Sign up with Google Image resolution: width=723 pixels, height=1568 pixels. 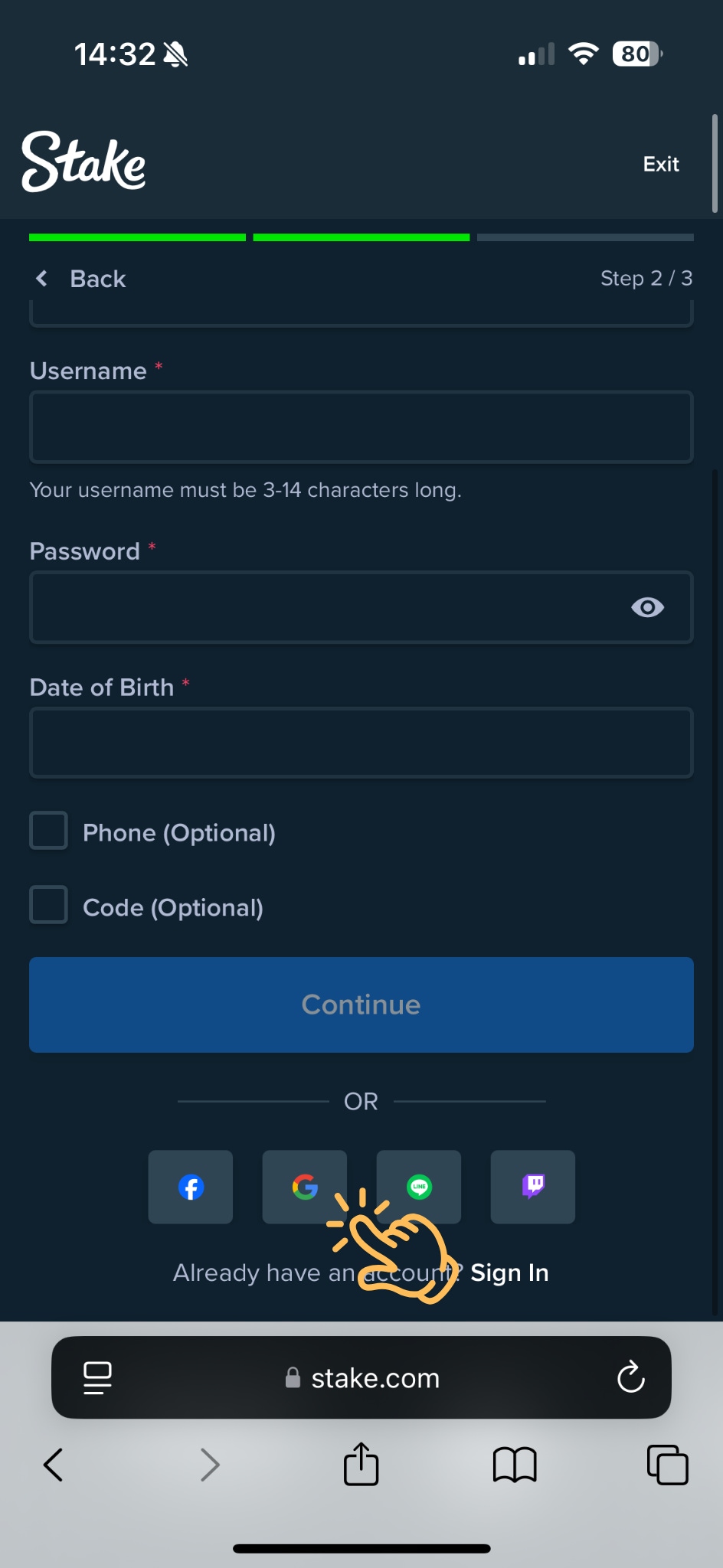click(304, 1187)
